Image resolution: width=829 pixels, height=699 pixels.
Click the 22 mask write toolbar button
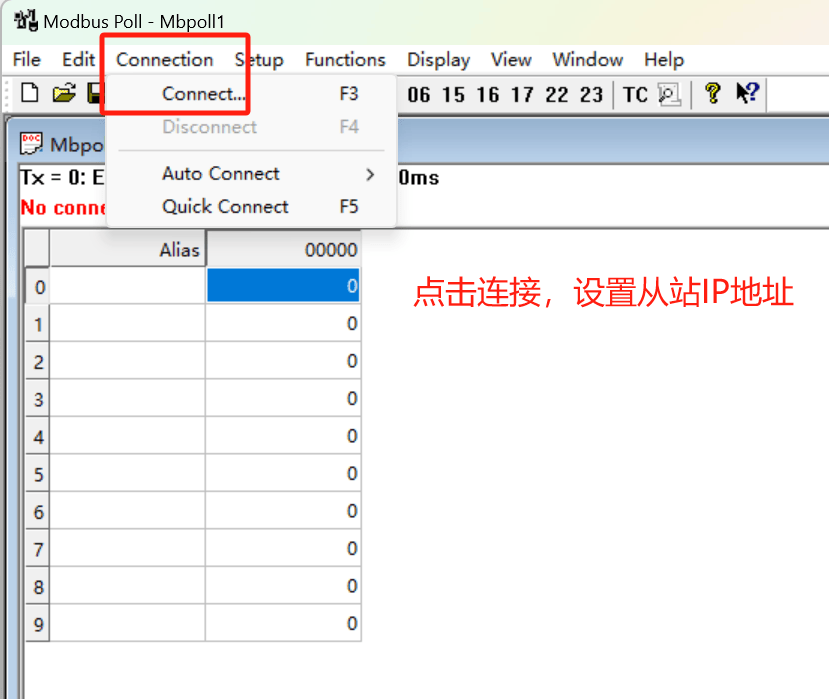click(557, 95)
